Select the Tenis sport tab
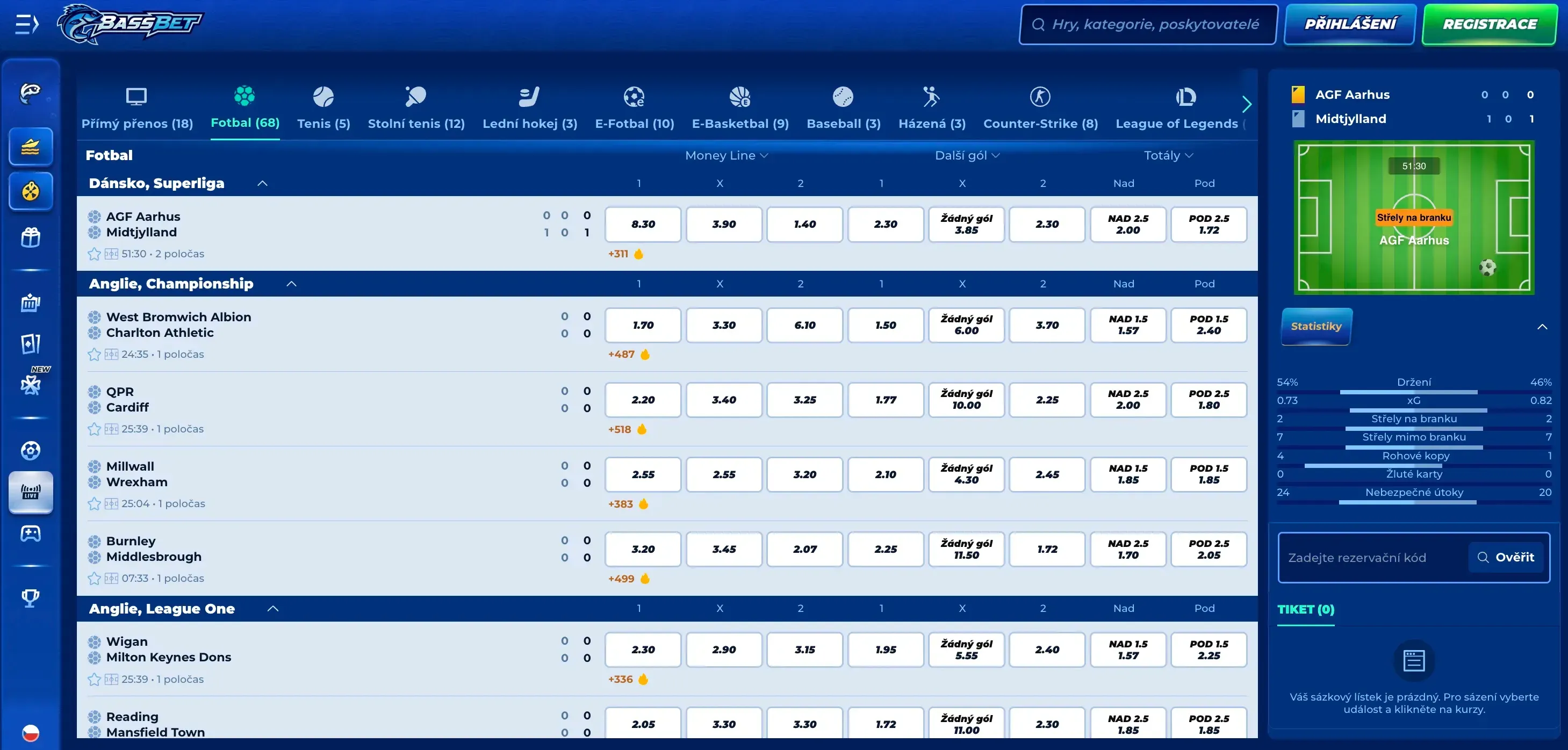This screenshot has height=750, width=1568. pos(324,109)
